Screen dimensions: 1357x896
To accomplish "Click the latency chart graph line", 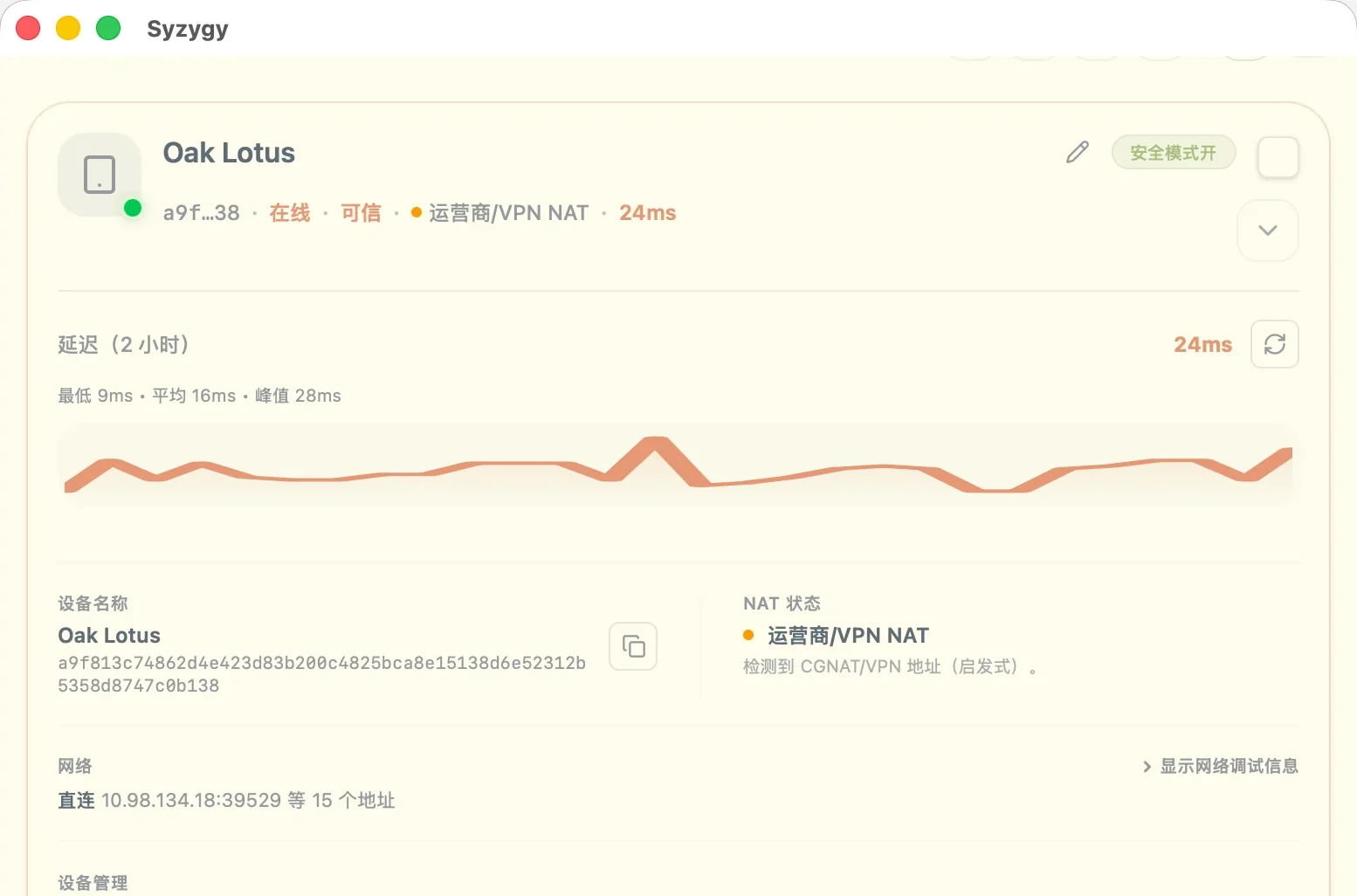I will click(x=678, y=465).
